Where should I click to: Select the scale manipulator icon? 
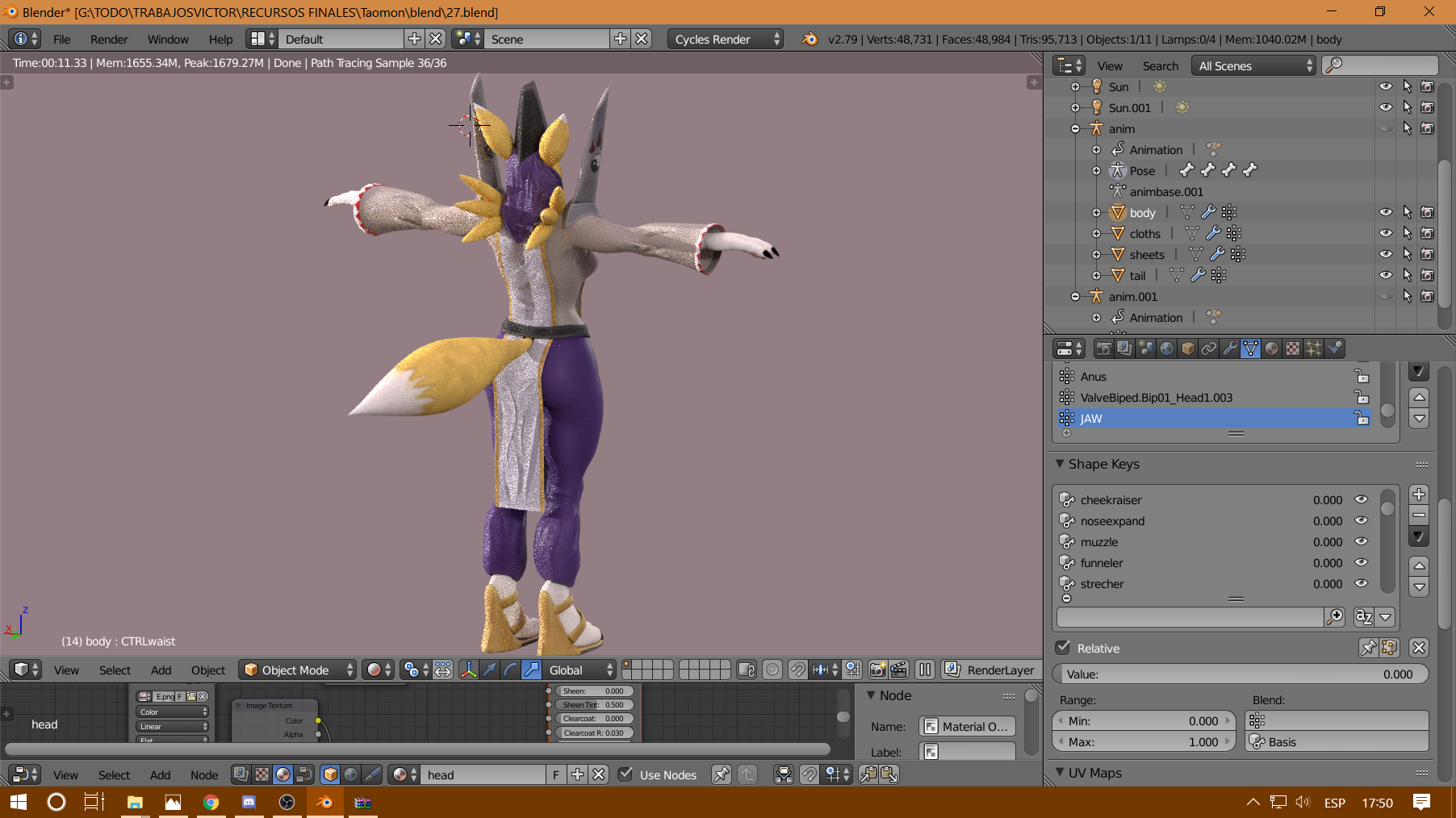tap(531, 670)
